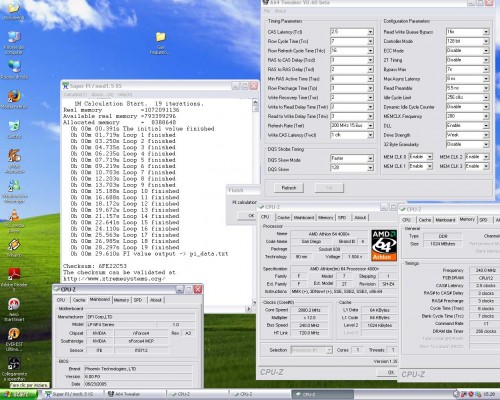
Task: Switch to Super PI taskbar button
Action: (x=72, y=394)
